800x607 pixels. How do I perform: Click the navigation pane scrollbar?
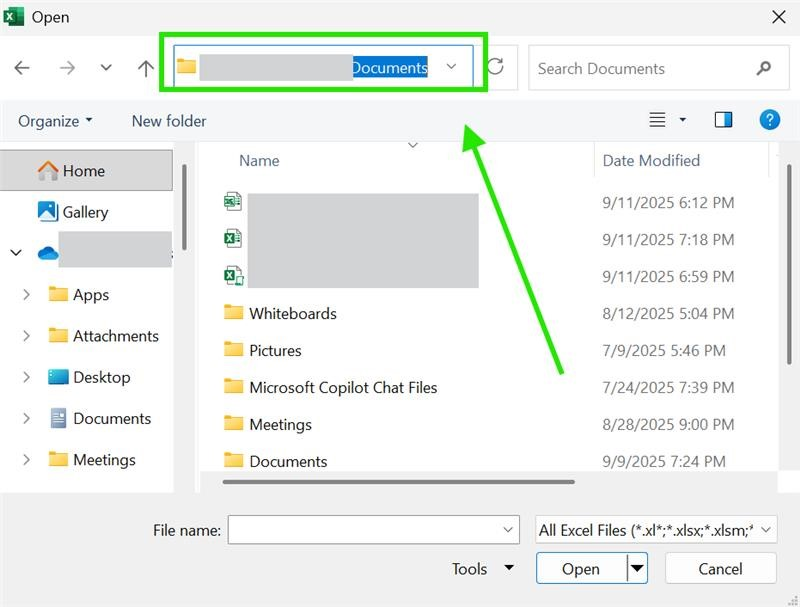[184, 207]
